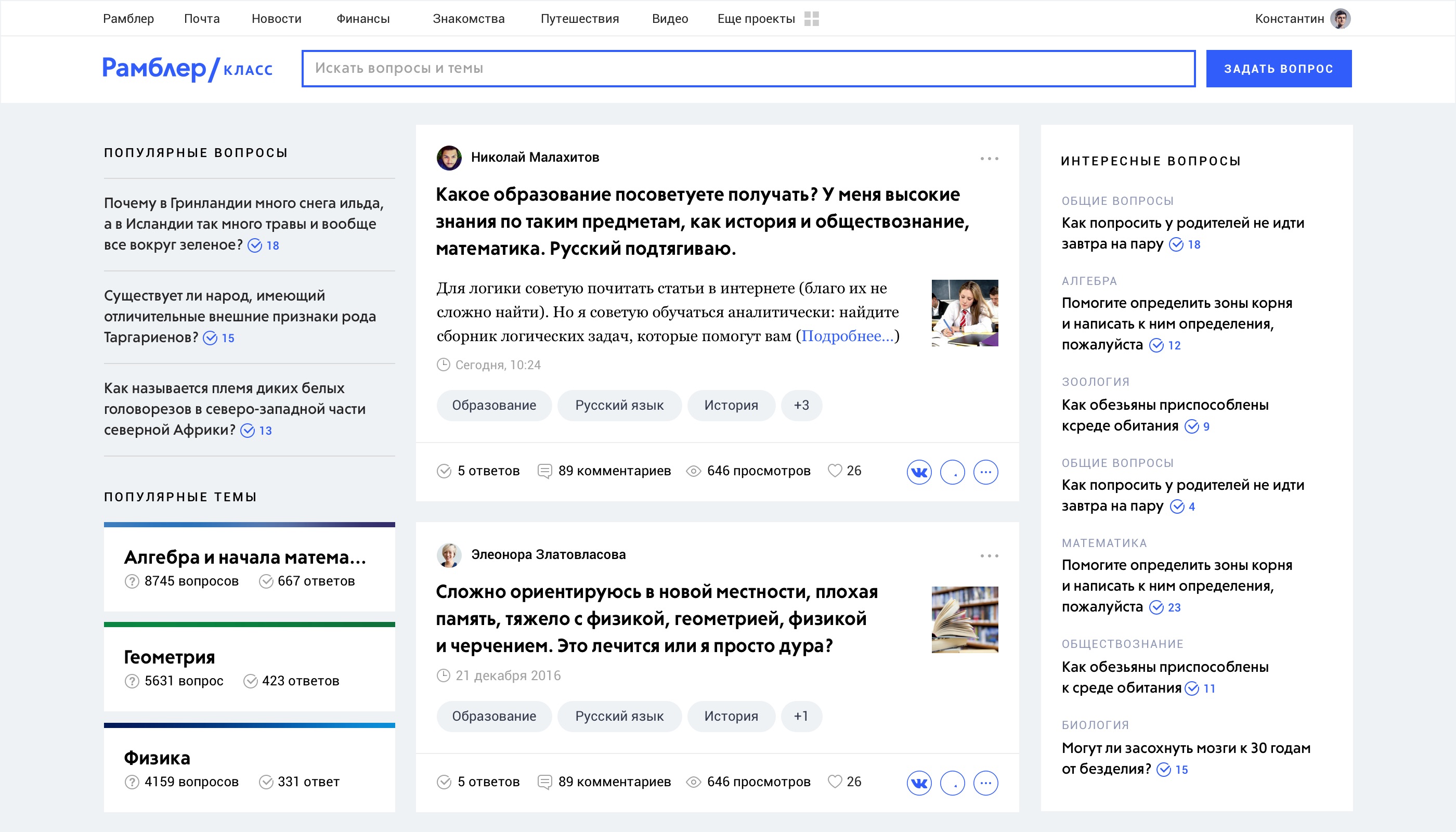Expand the +1 tags on second question
Screen dimensions: 1456x832
(801, 716)
